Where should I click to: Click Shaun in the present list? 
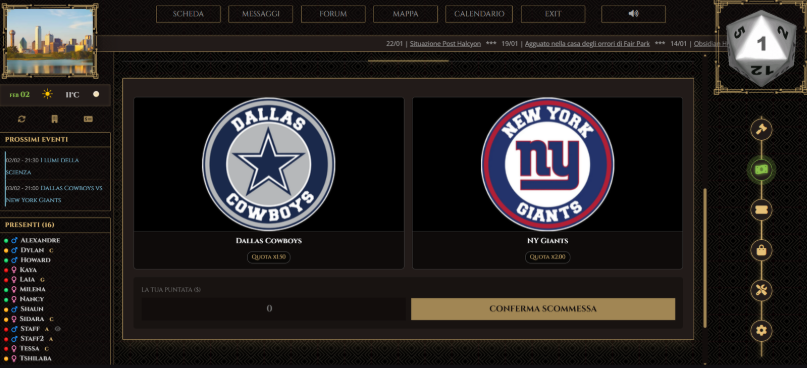click(x=31, y=309)
